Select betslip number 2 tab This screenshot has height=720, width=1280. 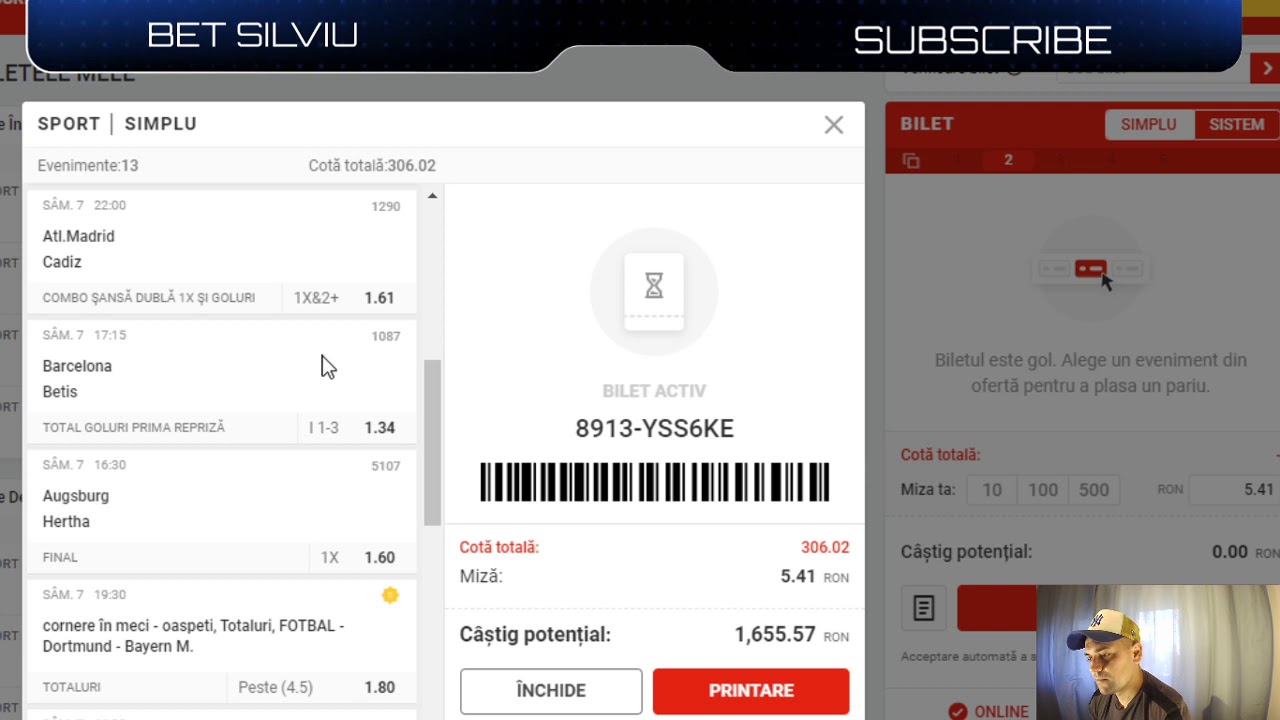[1008, 160]
